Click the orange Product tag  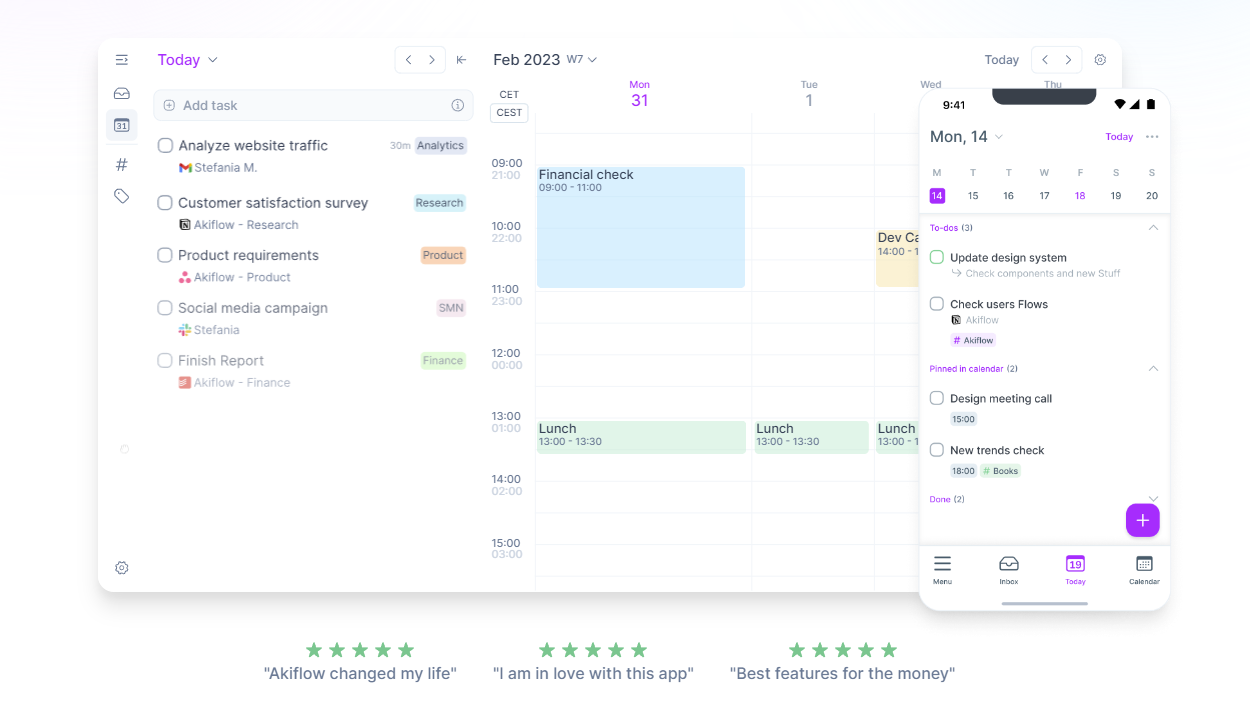click(443, 255)
